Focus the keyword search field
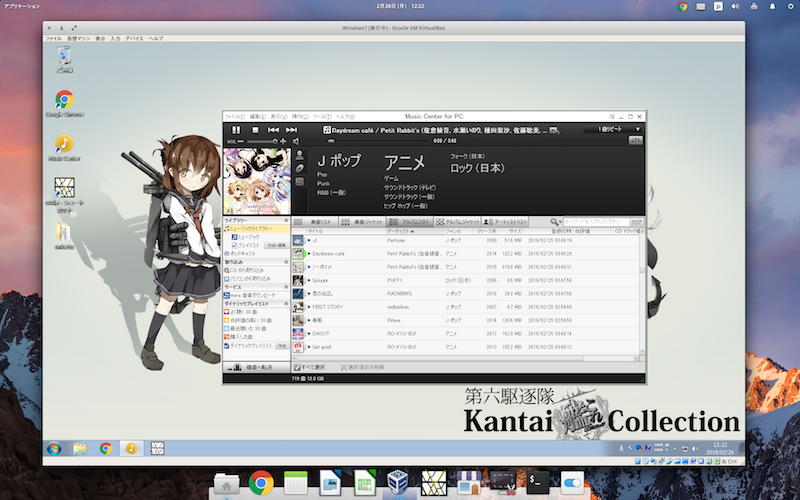 click(x=595, y=222)
